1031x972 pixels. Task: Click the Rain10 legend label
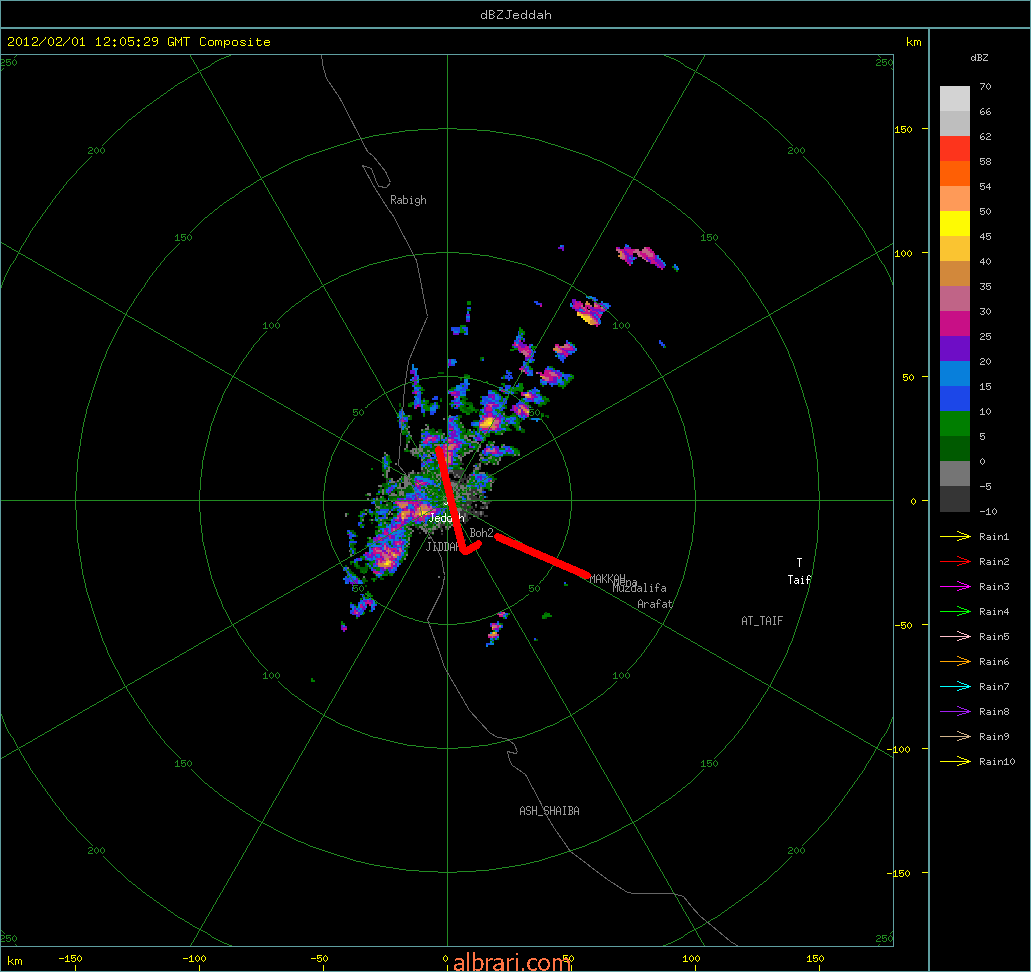click(x=997, y=762)
